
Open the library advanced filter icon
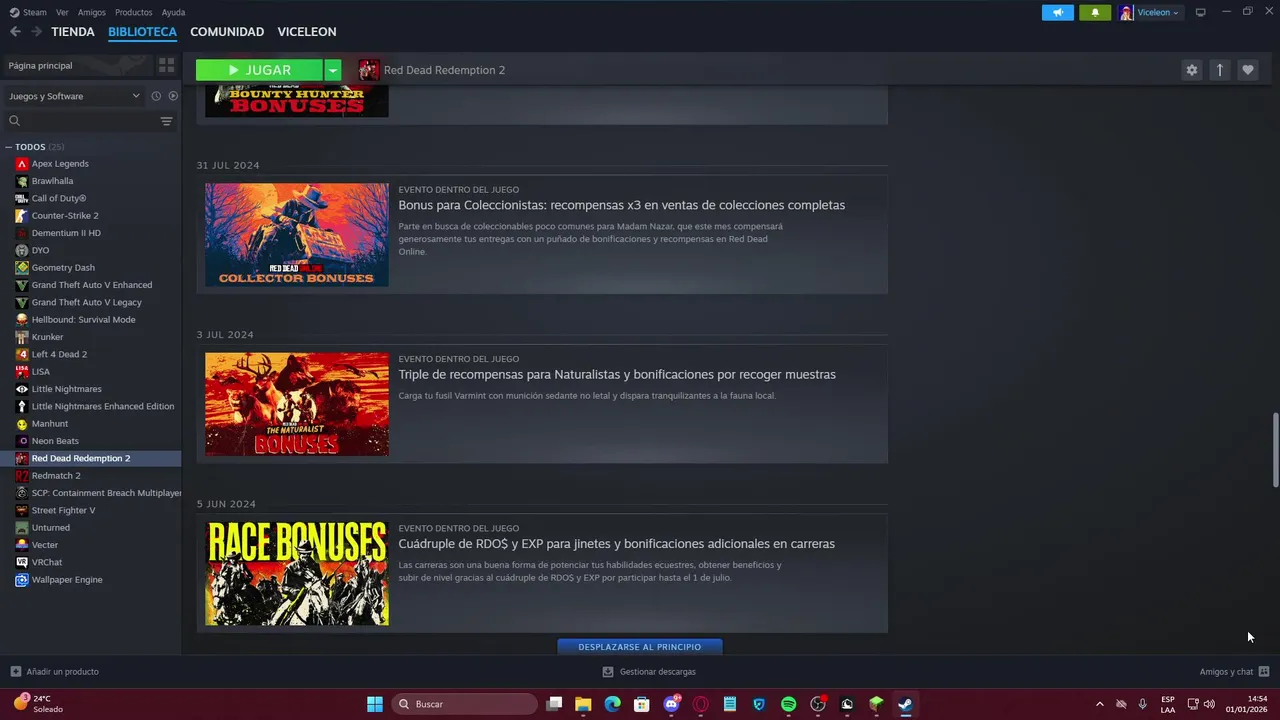click(166, 121)
